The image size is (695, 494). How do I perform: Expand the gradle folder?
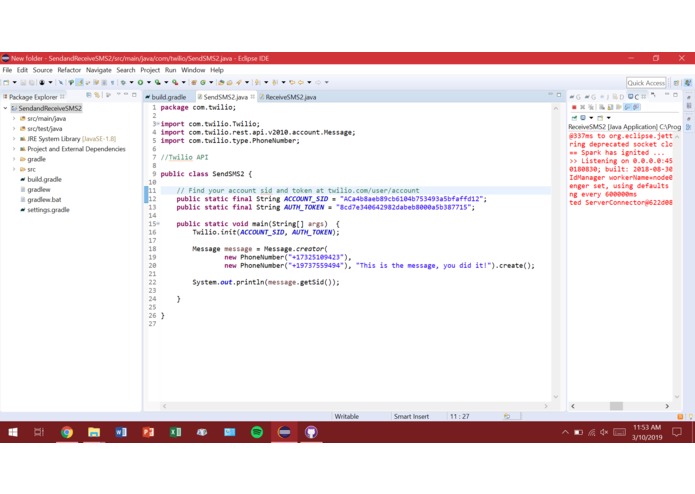tap(14, 159)
